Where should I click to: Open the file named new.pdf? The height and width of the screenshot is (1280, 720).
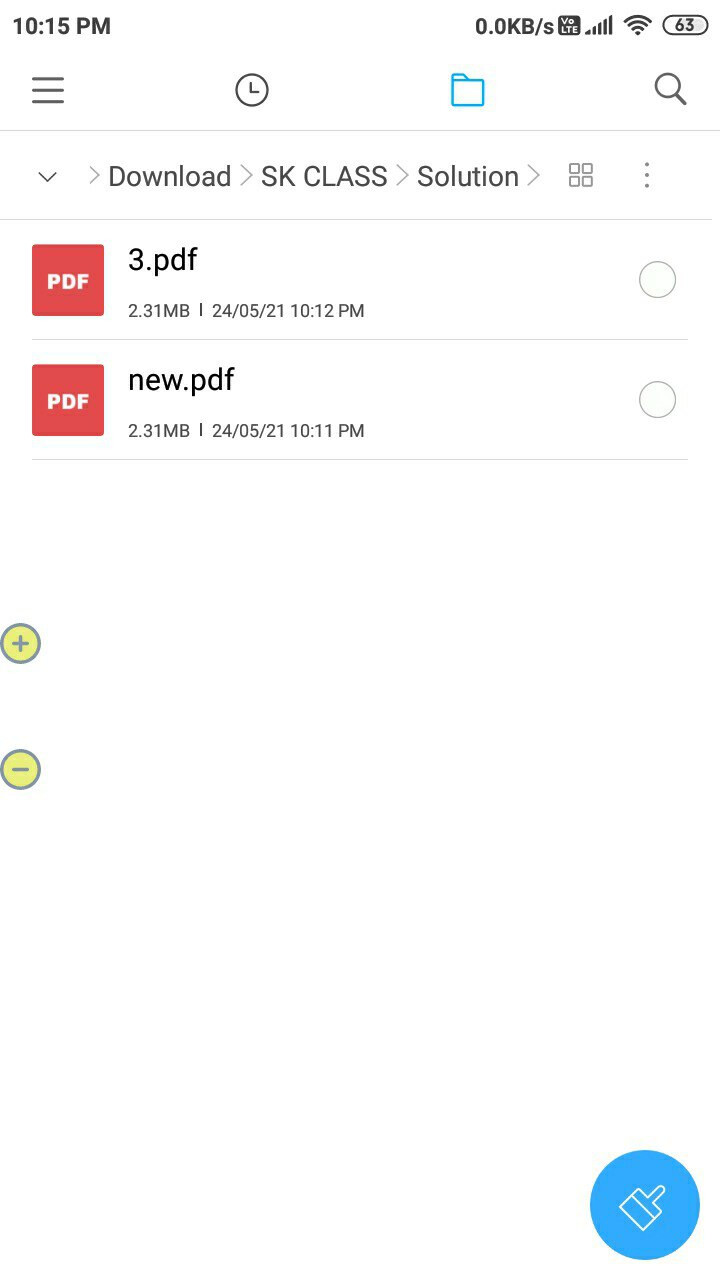click(x=181, y=380)
